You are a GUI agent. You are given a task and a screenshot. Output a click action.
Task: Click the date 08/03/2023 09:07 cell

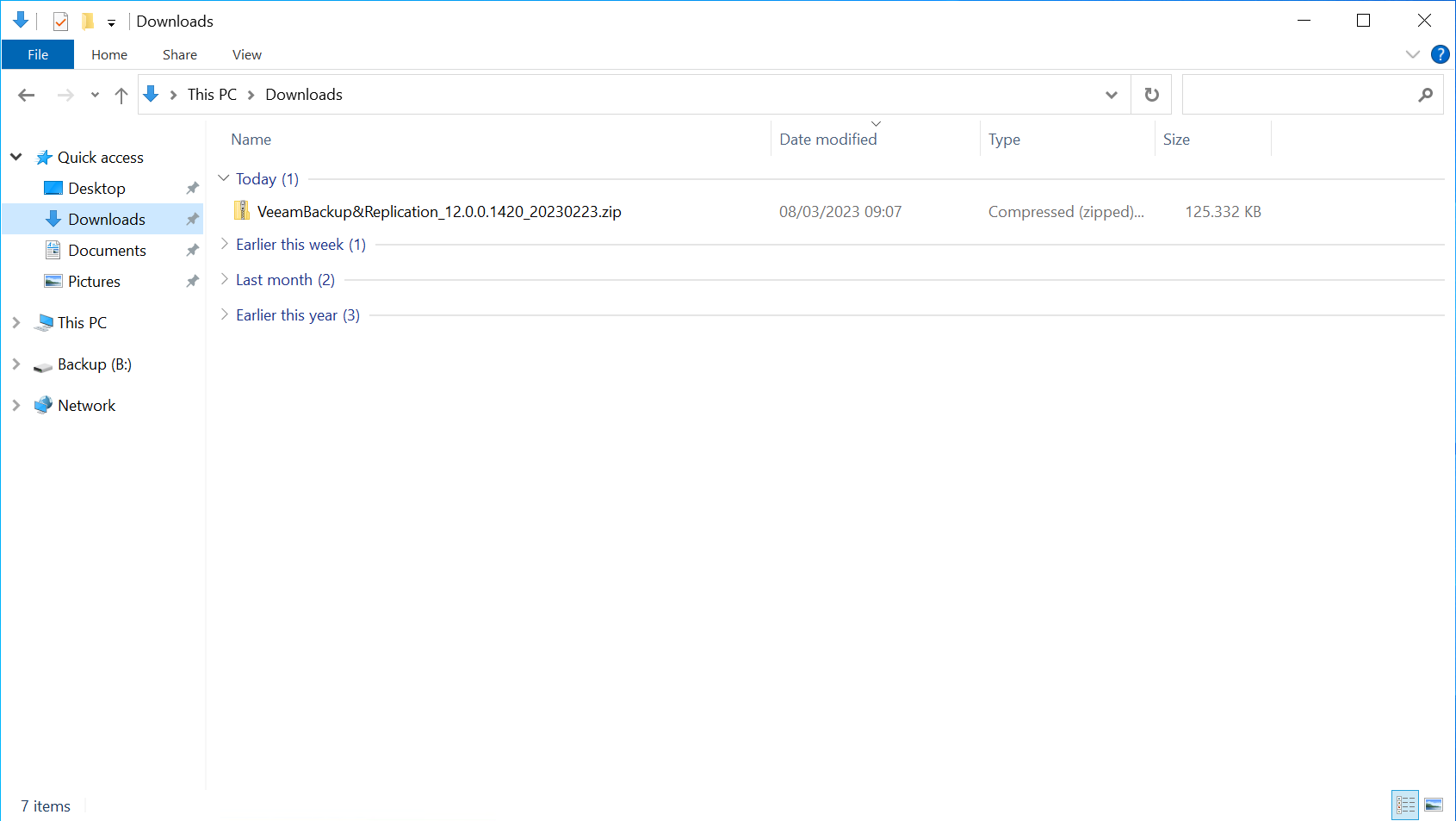tap(840, 212)
